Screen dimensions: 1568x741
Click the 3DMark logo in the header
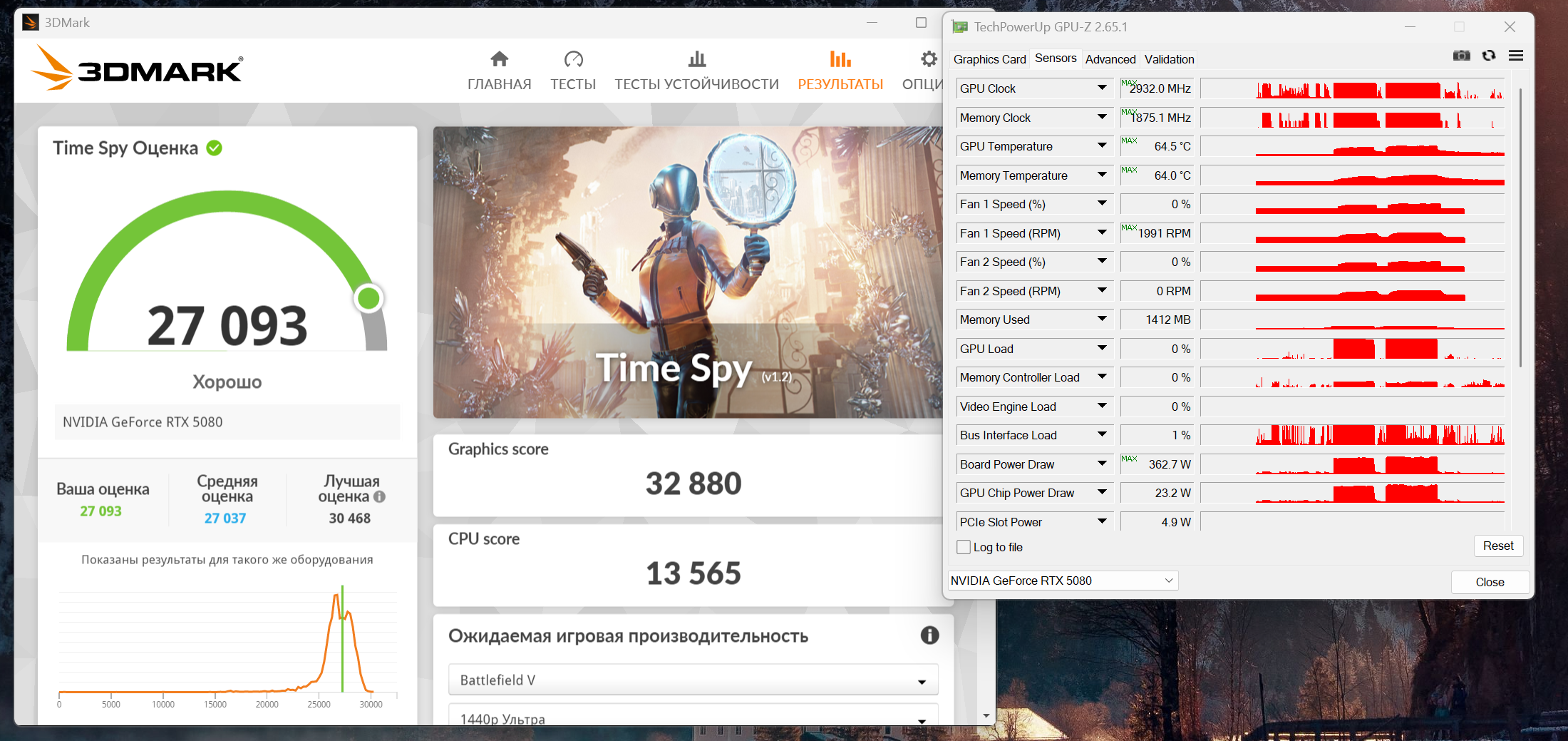pos(138,68)
